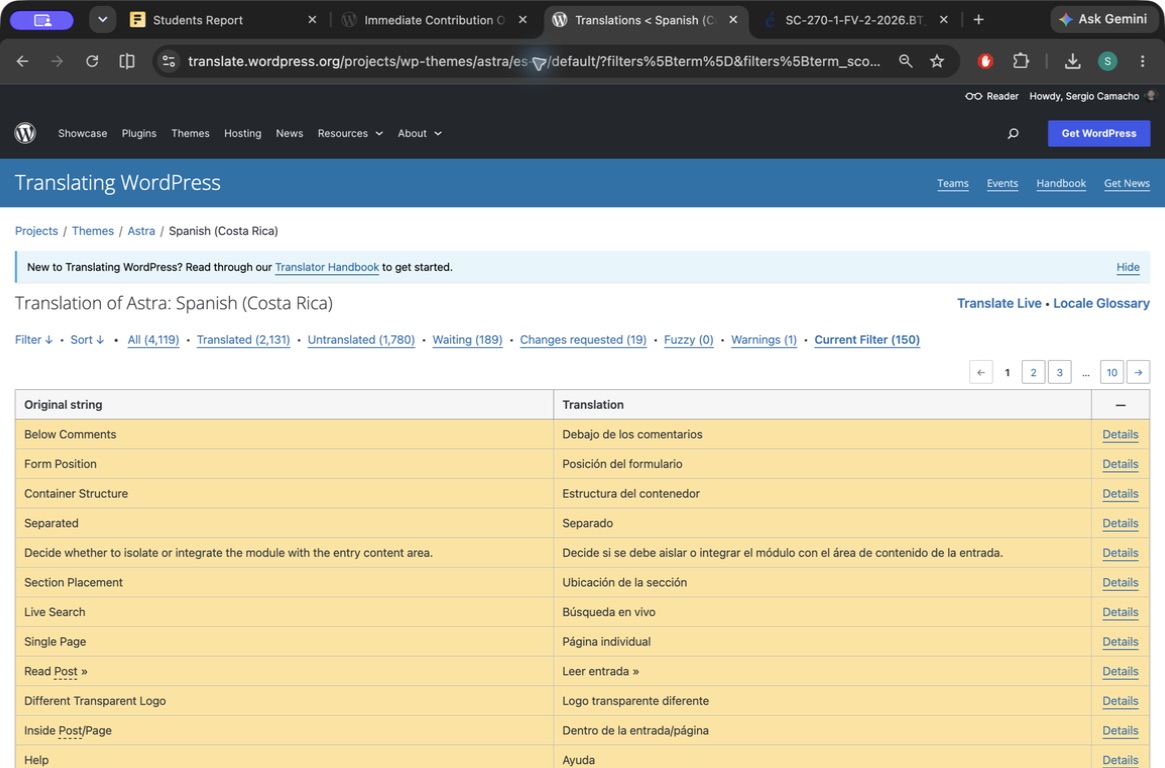
Task: Click the zoom magnifier in address bar
Action: (905, 61)
